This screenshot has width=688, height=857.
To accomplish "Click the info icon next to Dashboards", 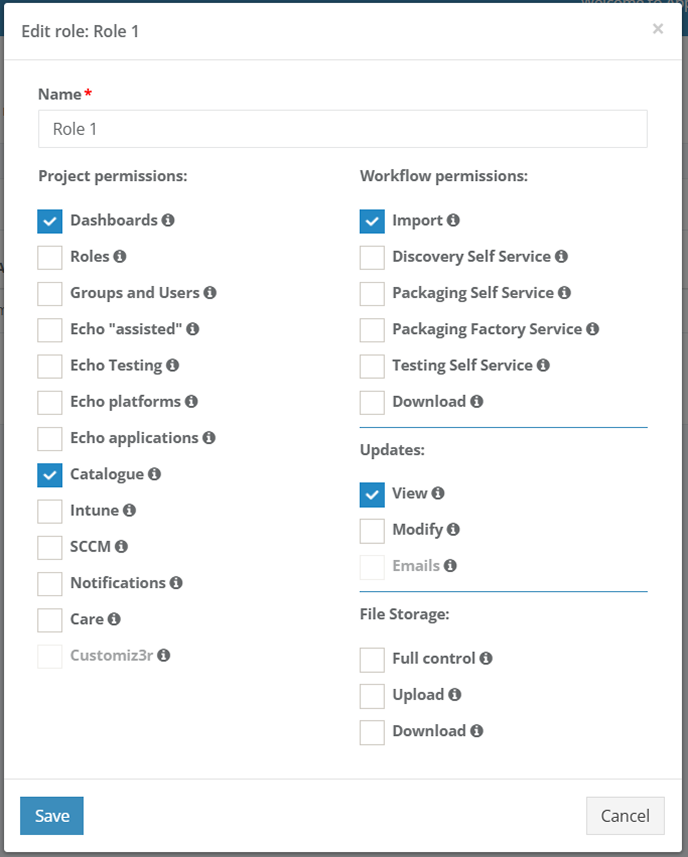I will (168, 220).
